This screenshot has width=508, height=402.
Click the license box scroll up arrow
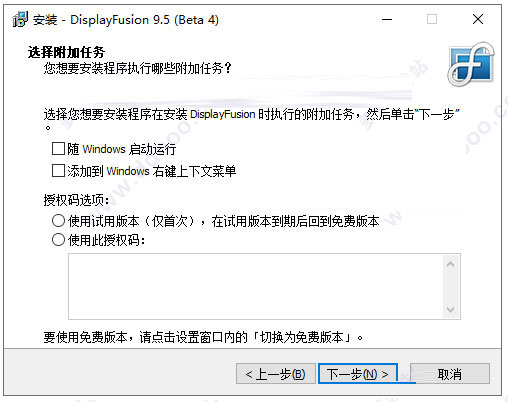[x=451, y=264]
